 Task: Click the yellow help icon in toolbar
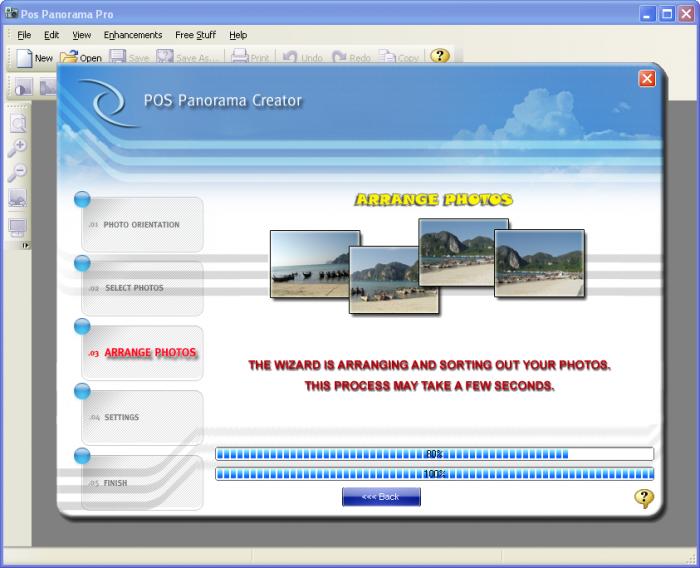click(x=439, y=56)
